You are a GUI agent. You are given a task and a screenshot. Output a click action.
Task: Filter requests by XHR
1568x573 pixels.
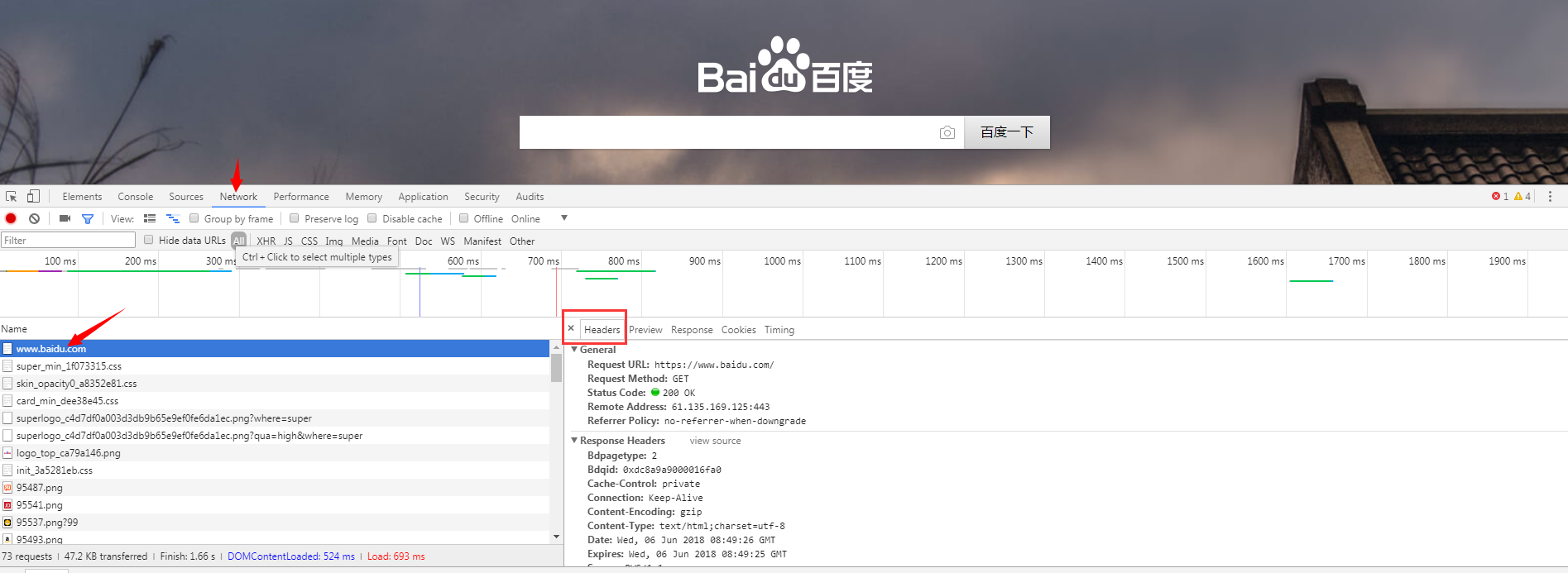click(266, 241)
